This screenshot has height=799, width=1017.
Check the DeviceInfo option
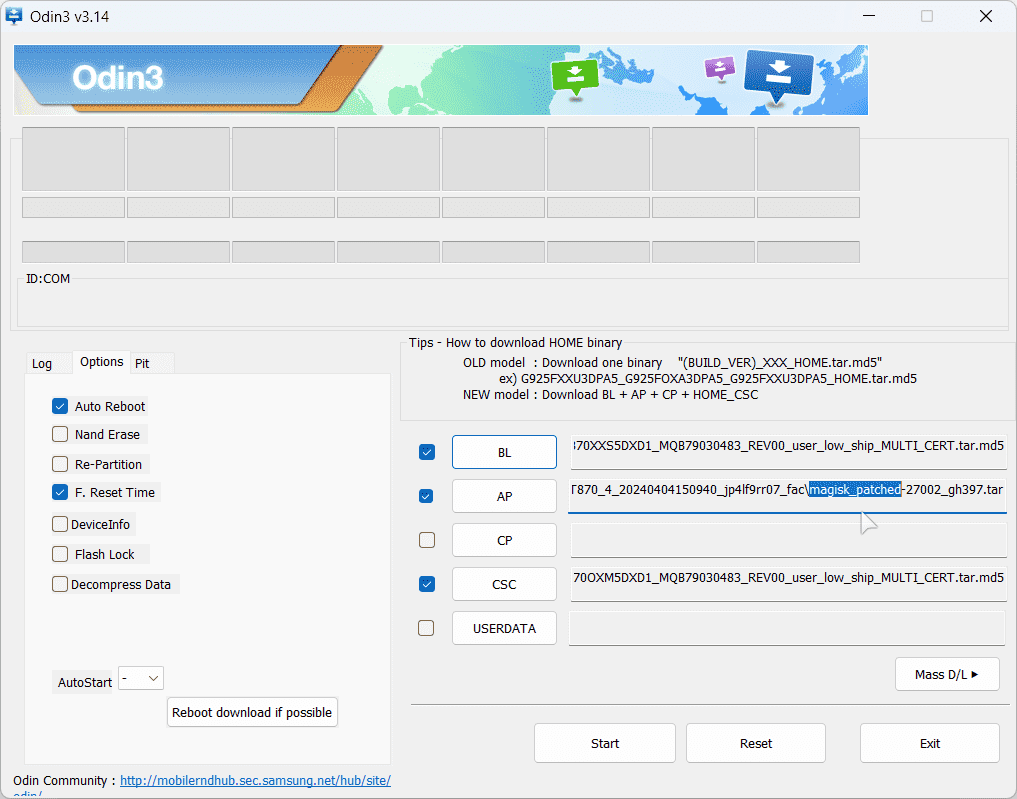(x=60, y=524)
